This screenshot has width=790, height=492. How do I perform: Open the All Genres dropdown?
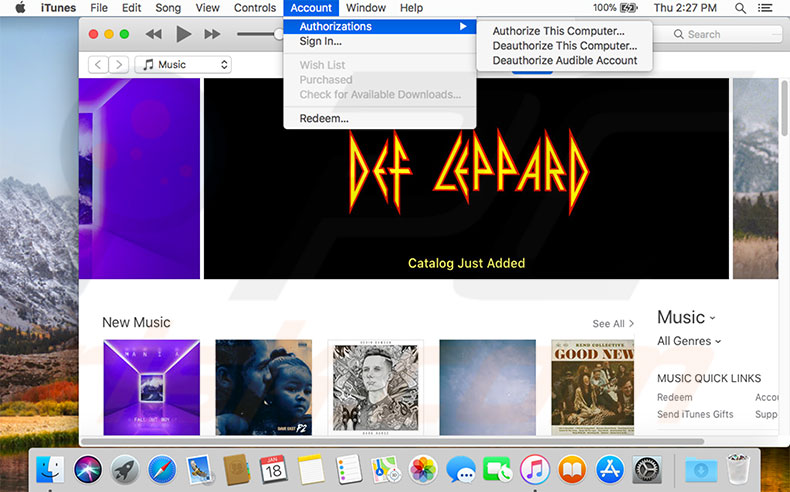[689, 341]
